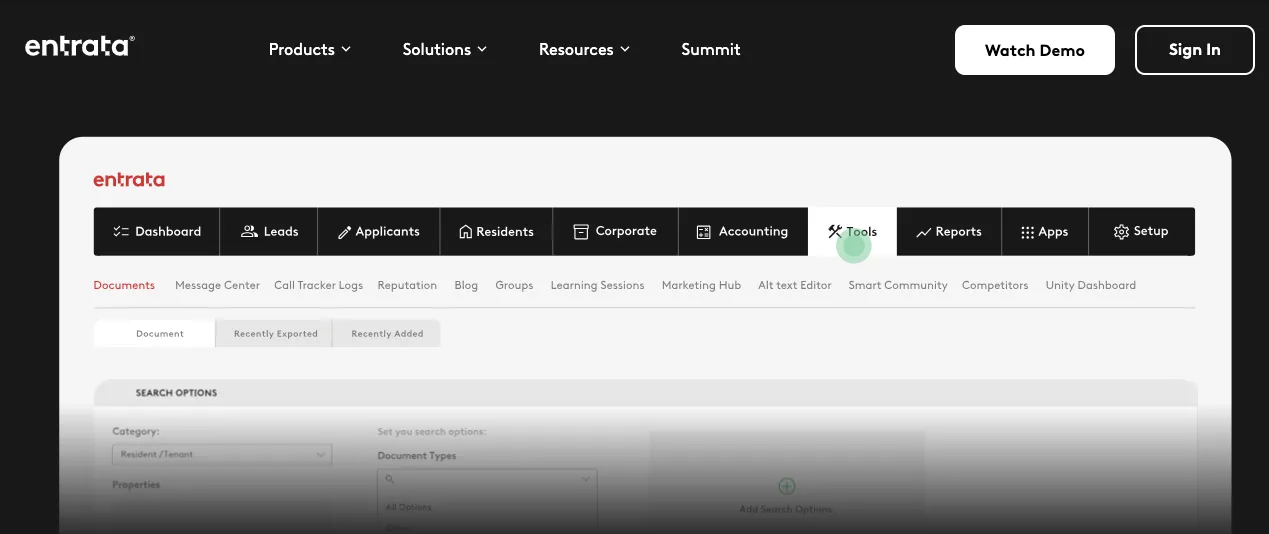Click the Entrata logo in the header
The image size is (1269, 534).
80,46
